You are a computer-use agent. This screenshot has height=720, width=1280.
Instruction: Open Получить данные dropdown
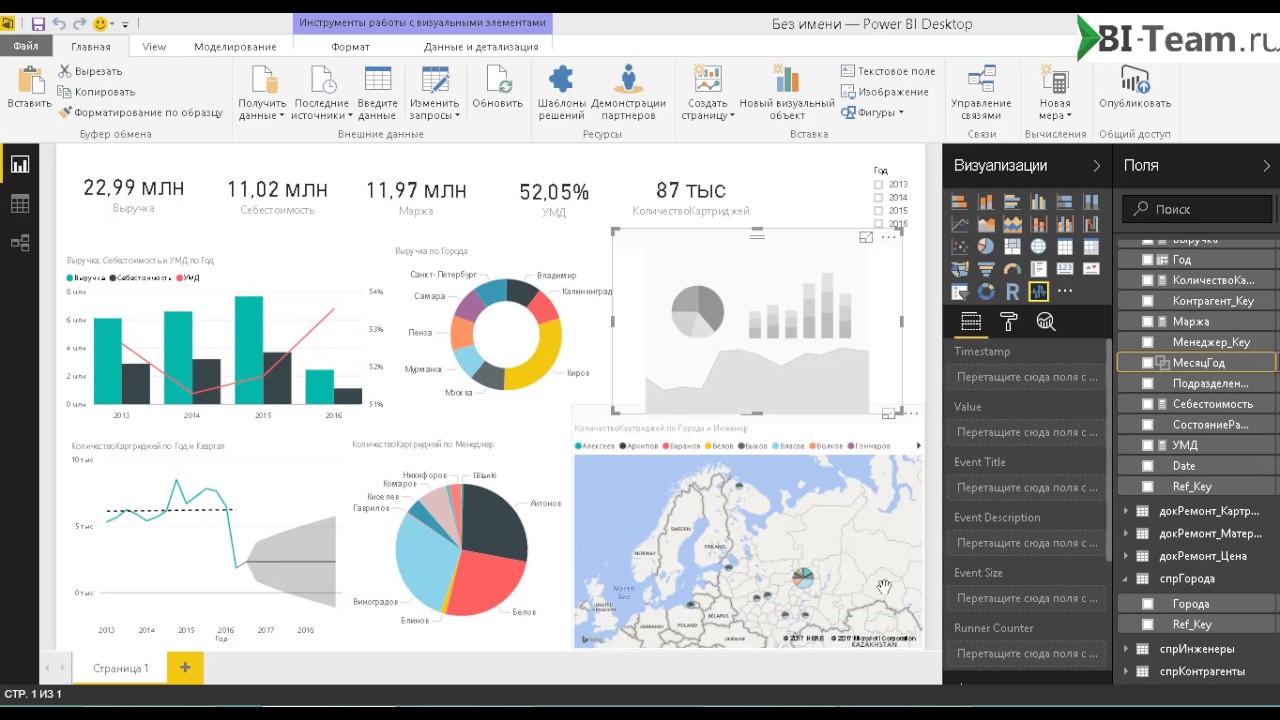(262, 92)
